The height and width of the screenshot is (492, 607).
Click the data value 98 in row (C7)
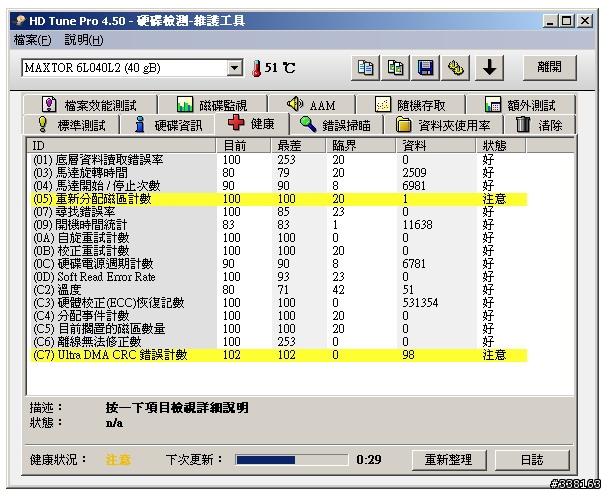pos(408,355)
